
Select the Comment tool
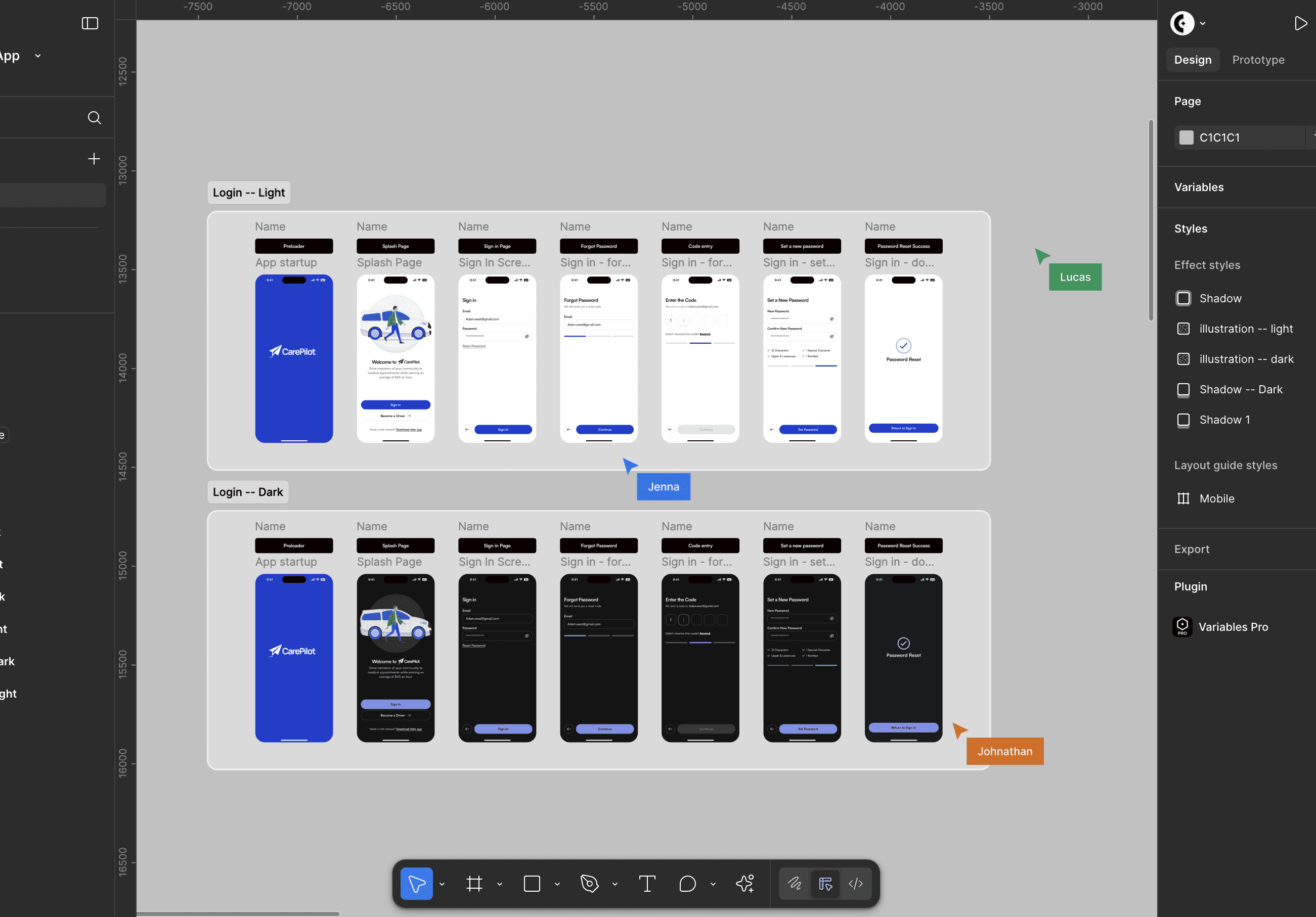tap(687, 884)
